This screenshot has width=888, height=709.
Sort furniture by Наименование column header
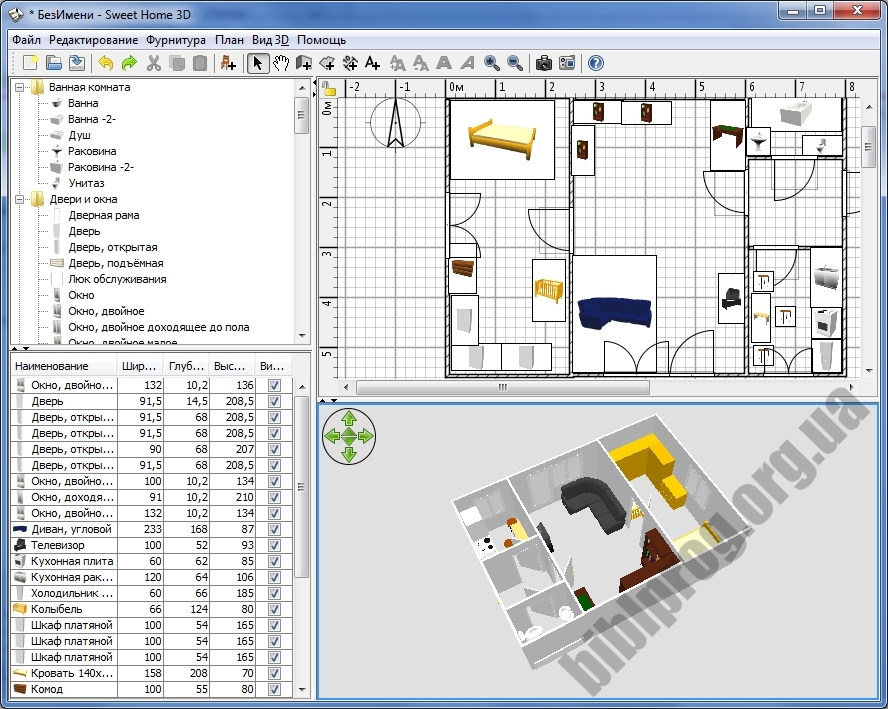(x=64, y=366)
